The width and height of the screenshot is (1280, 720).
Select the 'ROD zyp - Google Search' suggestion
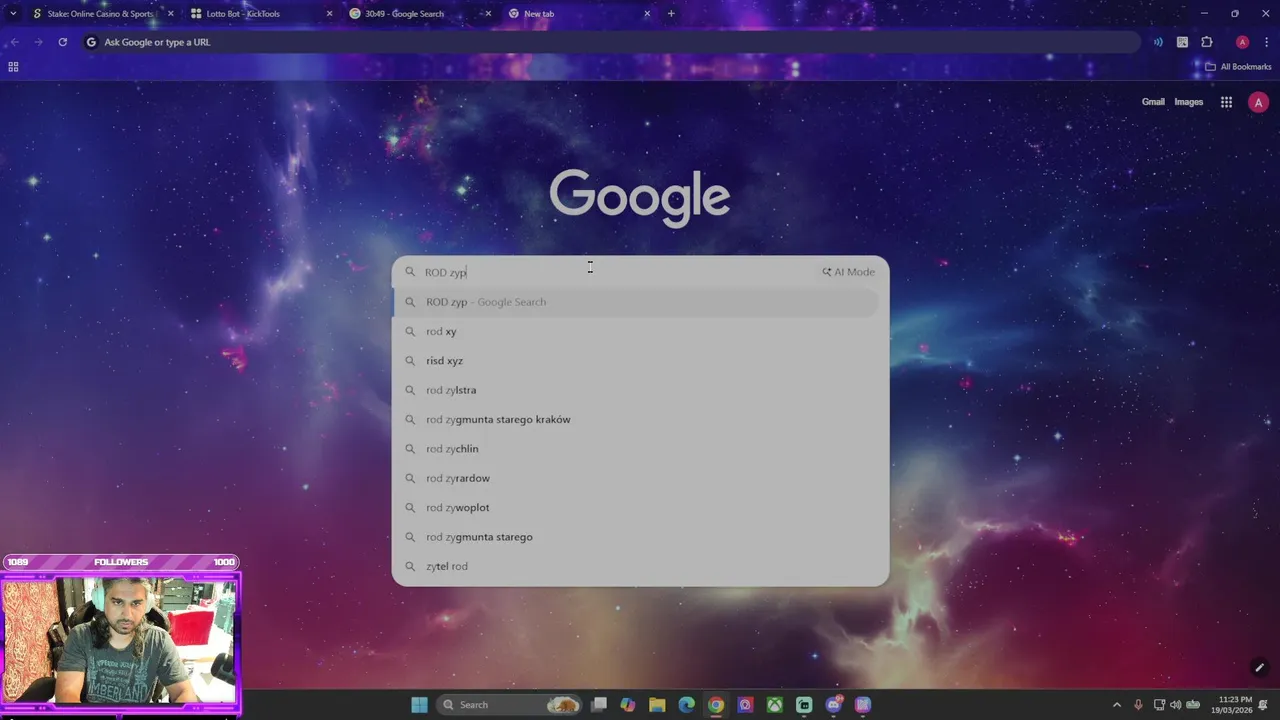point(637,302)
